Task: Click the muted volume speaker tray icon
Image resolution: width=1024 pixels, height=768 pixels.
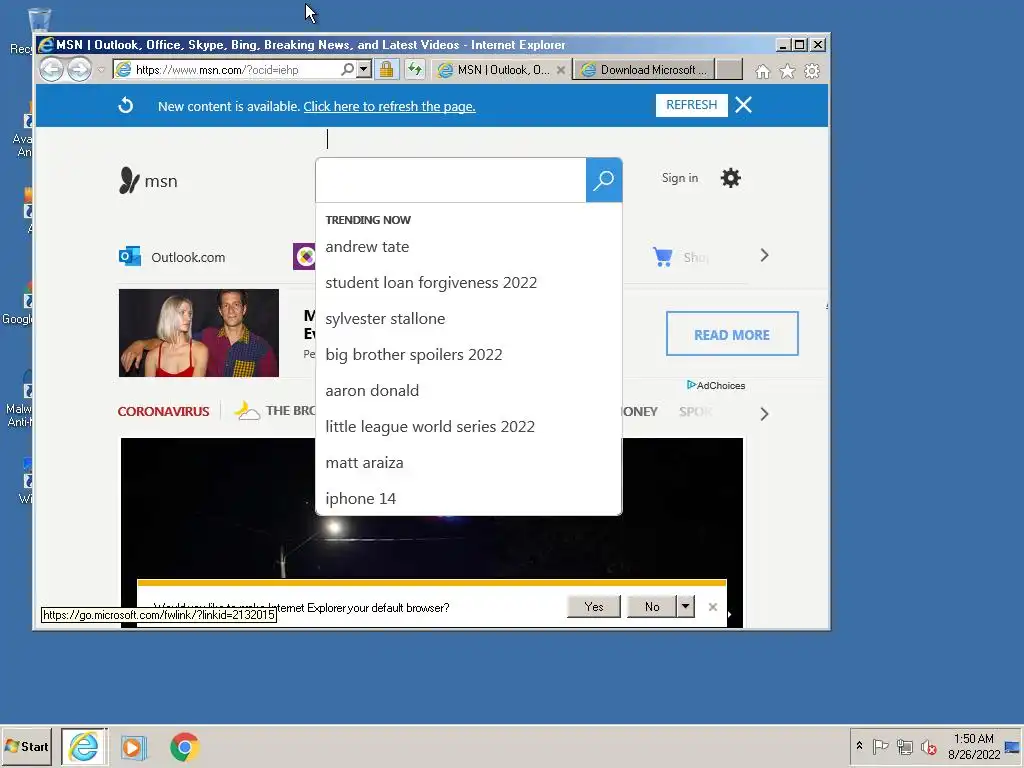Action: point(928,746)
